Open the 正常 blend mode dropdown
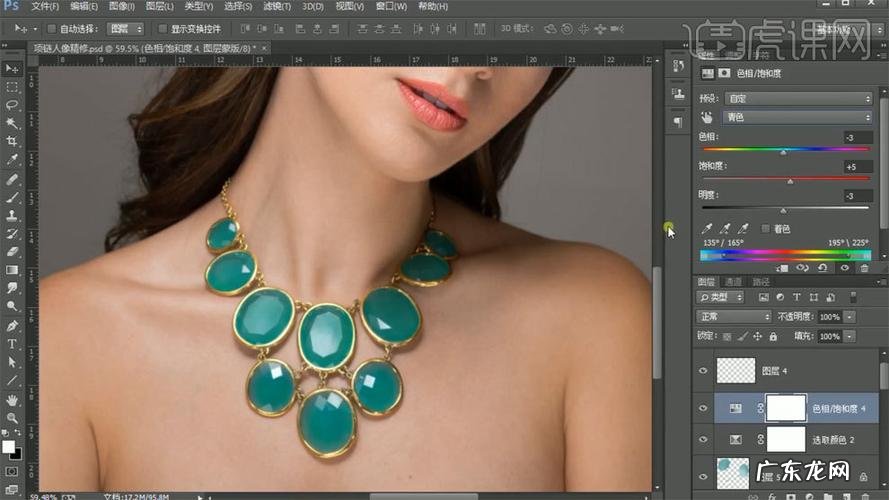The height and width of the screenshot is (500, 889). click(x=734, y=317)
